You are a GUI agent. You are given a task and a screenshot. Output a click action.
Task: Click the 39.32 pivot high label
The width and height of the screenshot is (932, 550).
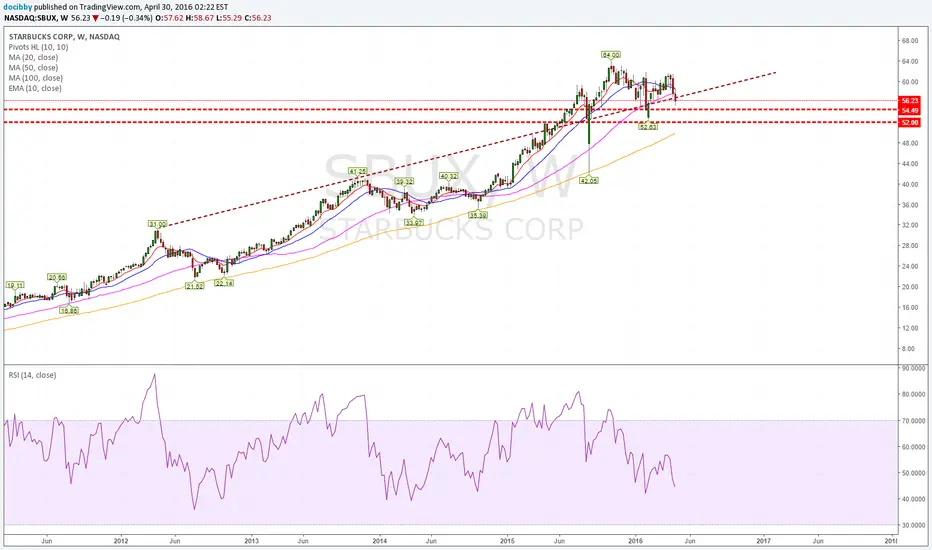coord(404,181)
